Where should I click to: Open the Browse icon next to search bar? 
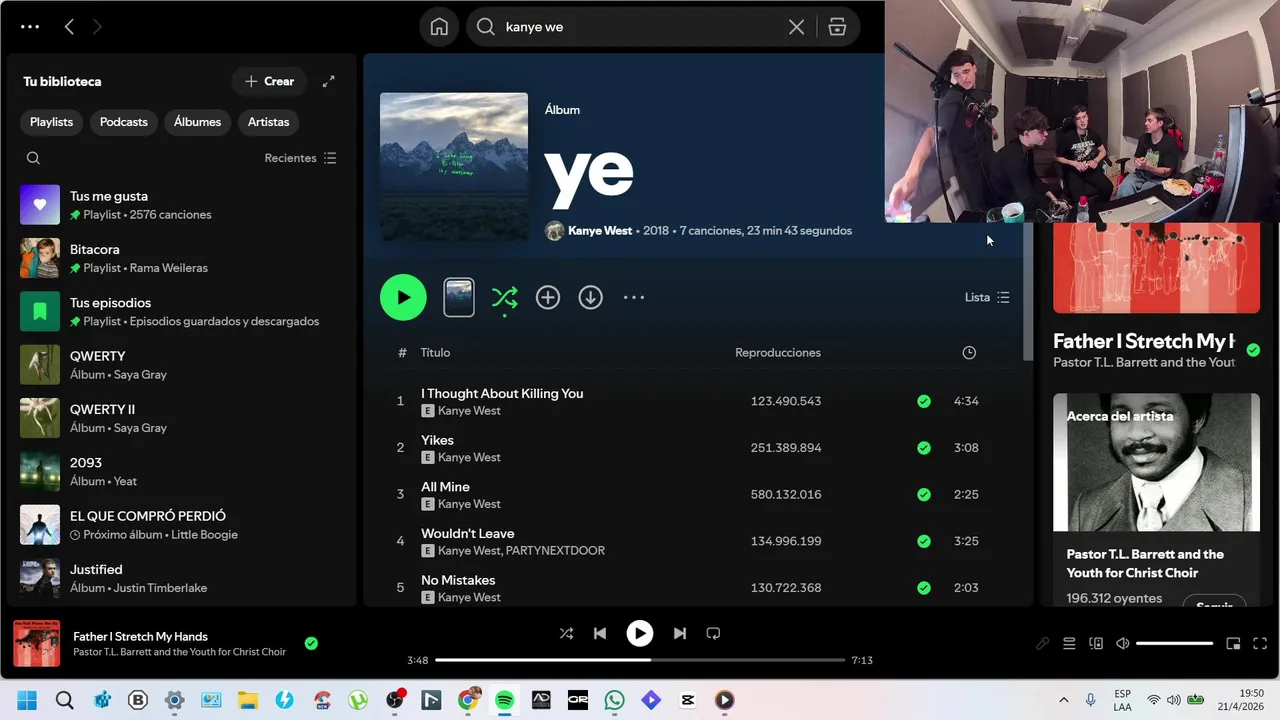point(837,27)
